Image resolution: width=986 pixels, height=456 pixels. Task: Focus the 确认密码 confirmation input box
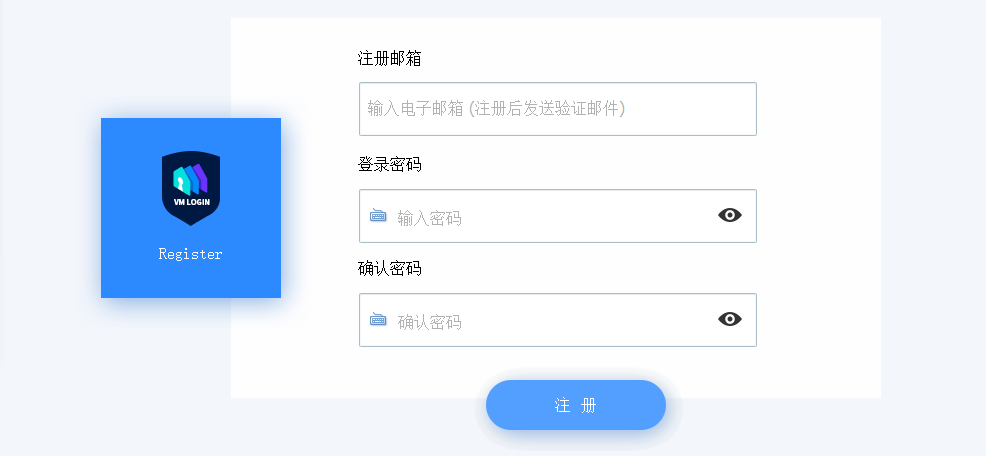558,320
